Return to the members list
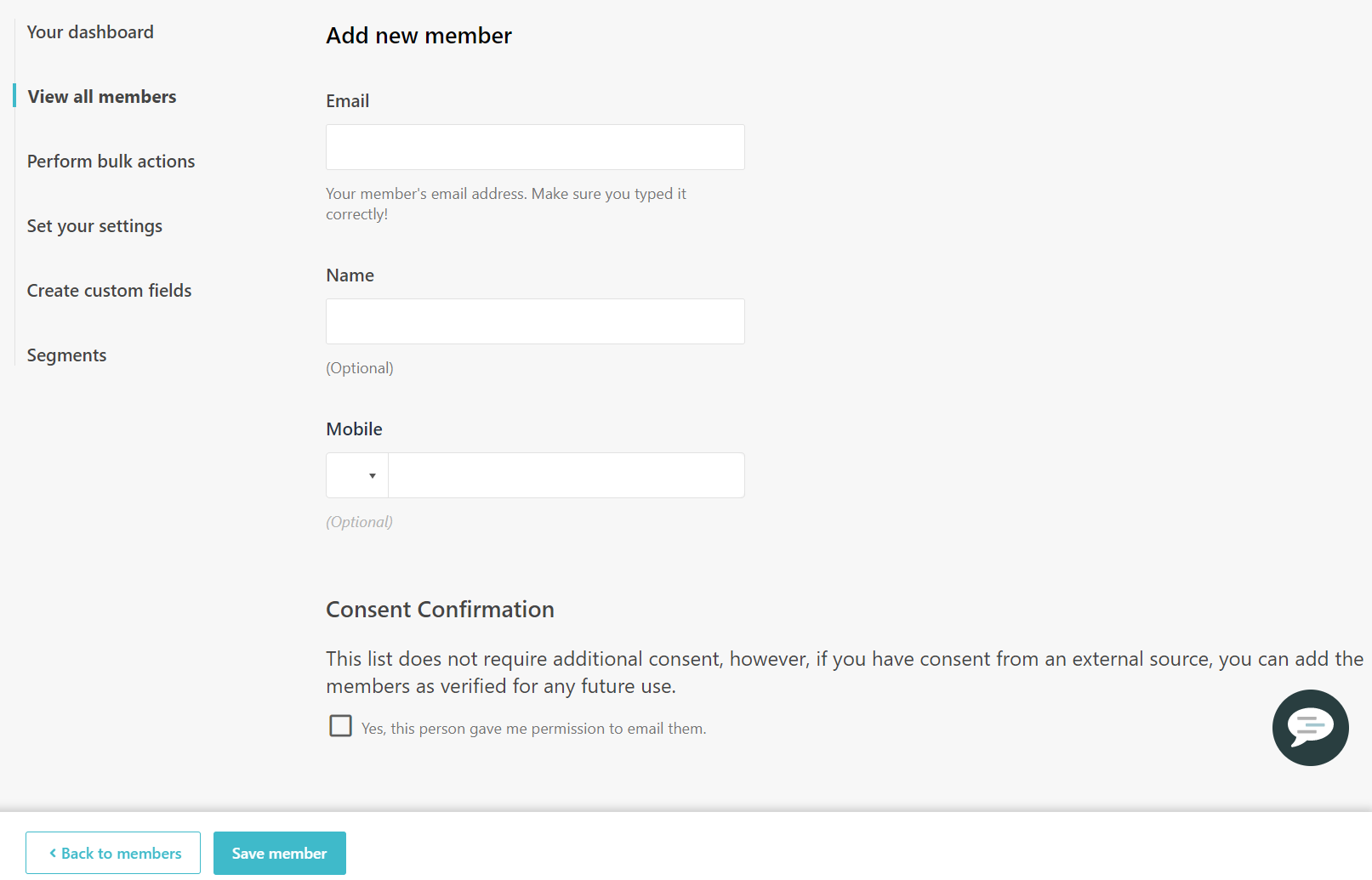 pyautogui.click(x=113, y=853)
